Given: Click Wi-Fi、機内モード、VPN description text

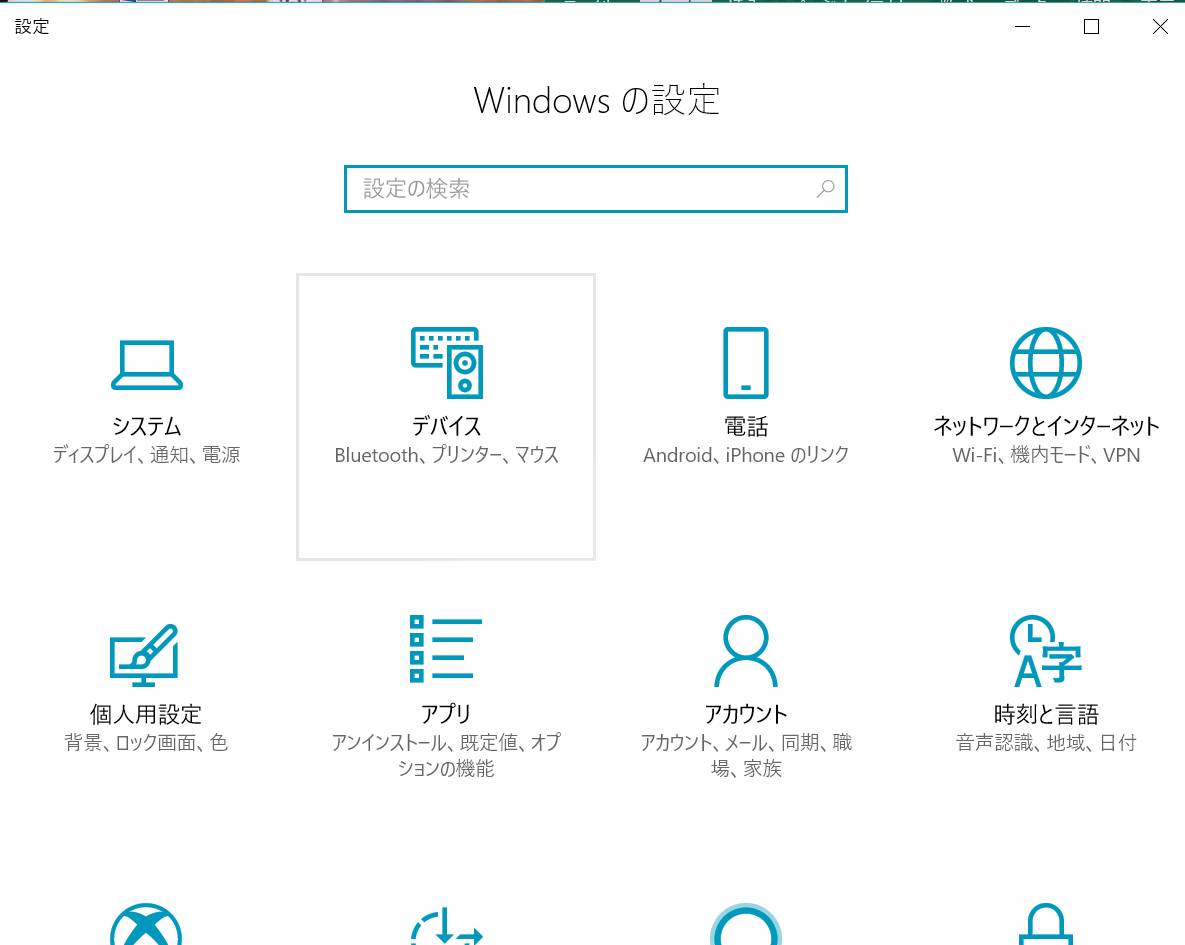Looking at the screenshot, I should (1046, 455).
